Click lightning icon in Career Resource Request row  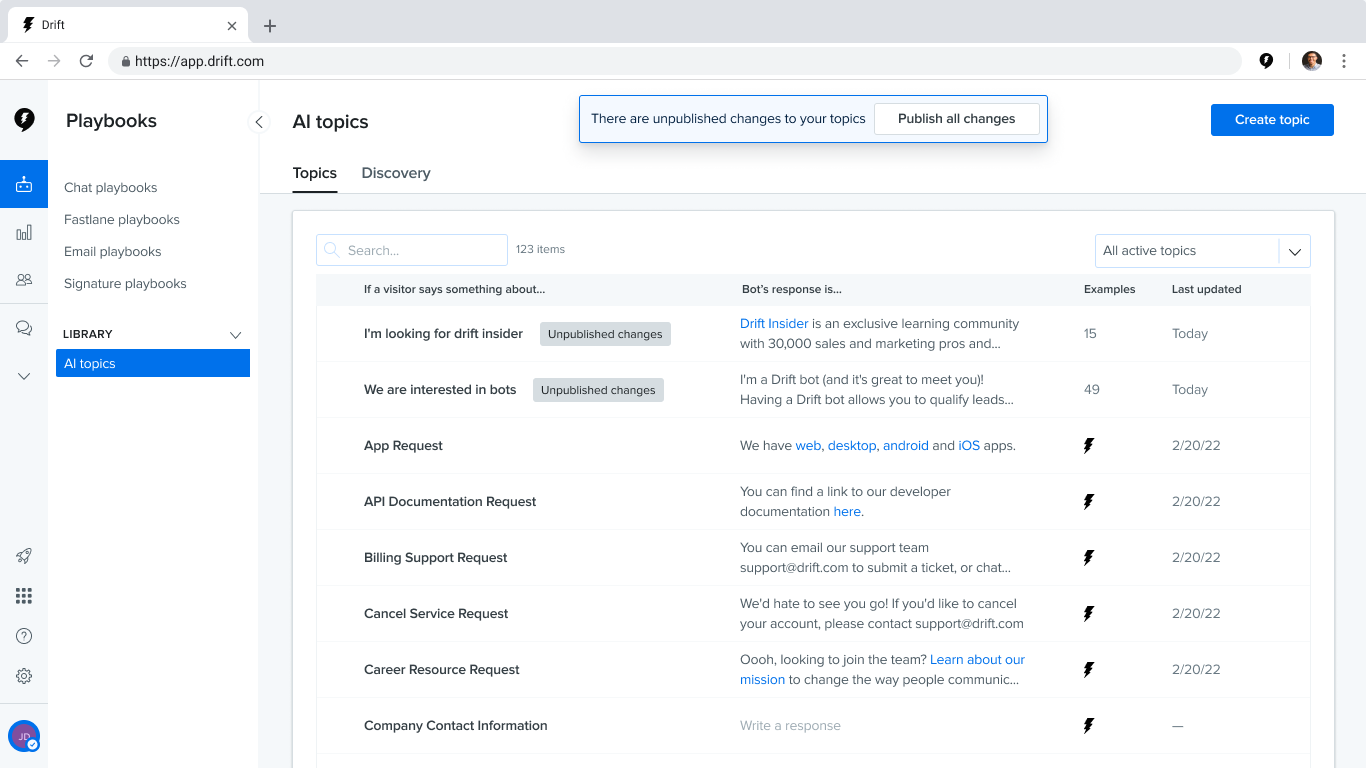[x=1089, y=670]
